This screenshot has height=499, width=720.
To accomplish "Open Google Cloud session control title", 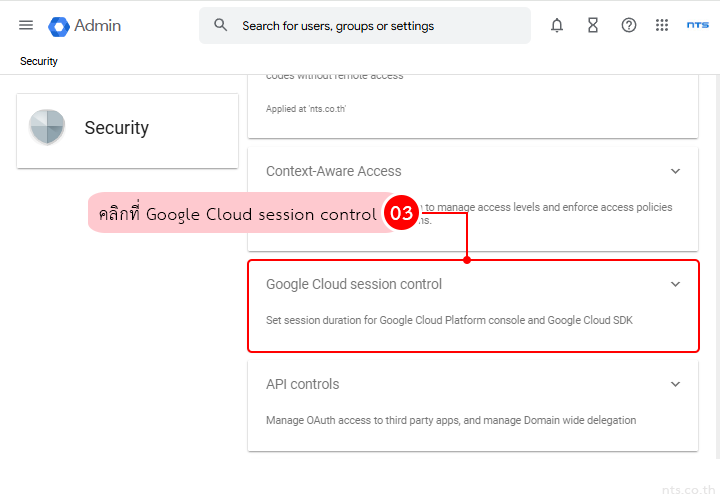I will 354,284.
